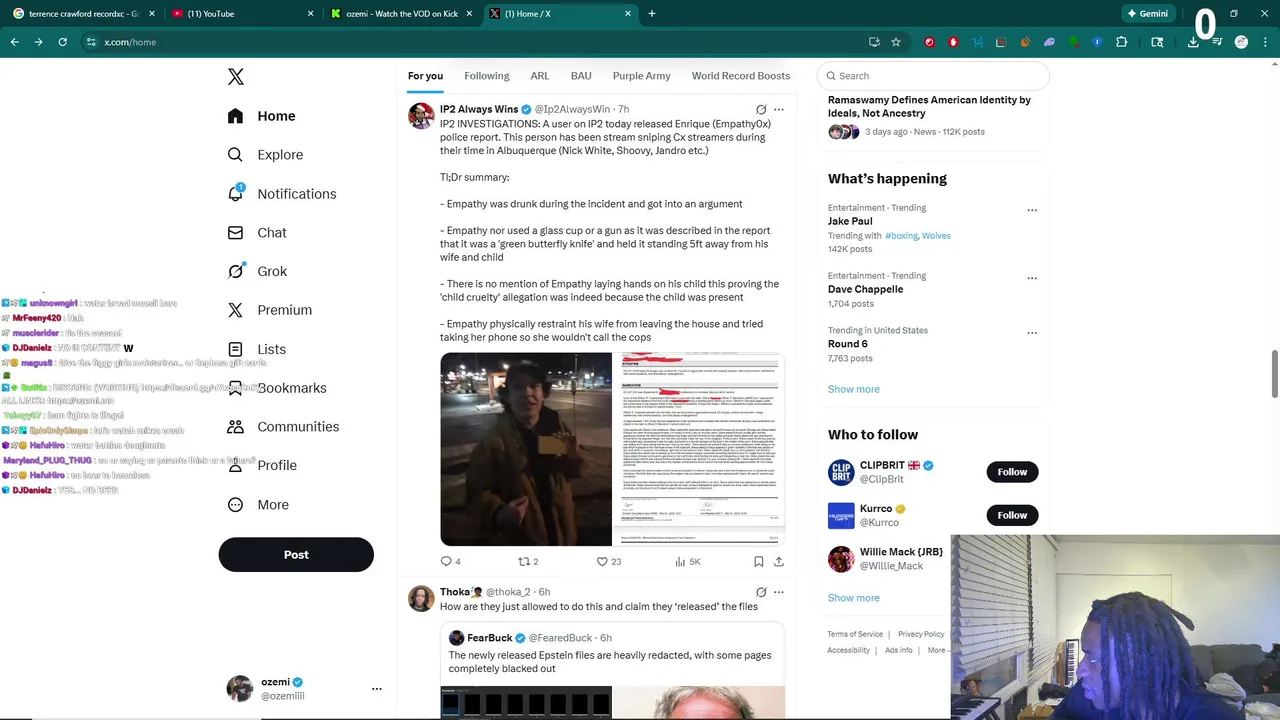The width and height of the screenshot is (1280, 720).
Task: Switch to the Following tab
Action: 487,76
